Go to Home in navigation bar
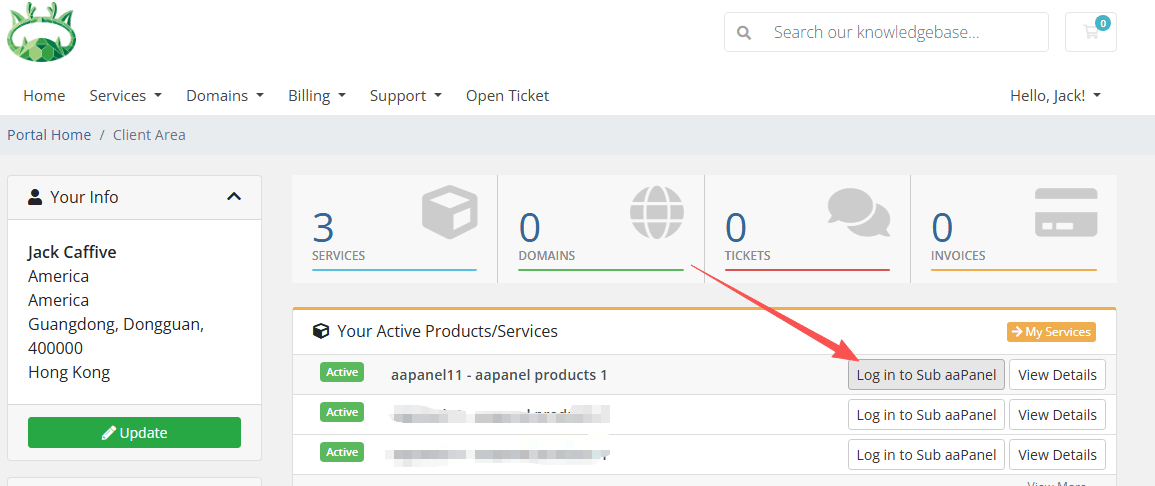1155x486 pixels. [44, 96]
